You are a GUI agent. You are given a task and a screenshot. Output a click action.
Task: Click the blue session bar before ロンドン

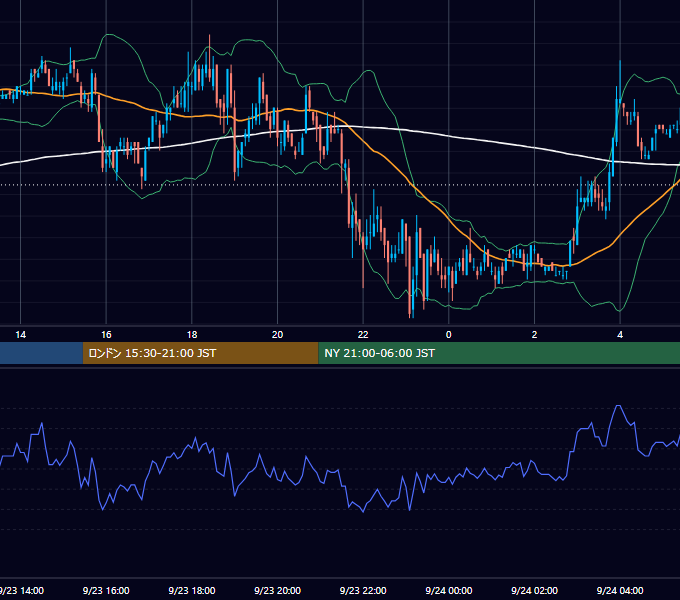pyautogui.click(x=41, y=353)
